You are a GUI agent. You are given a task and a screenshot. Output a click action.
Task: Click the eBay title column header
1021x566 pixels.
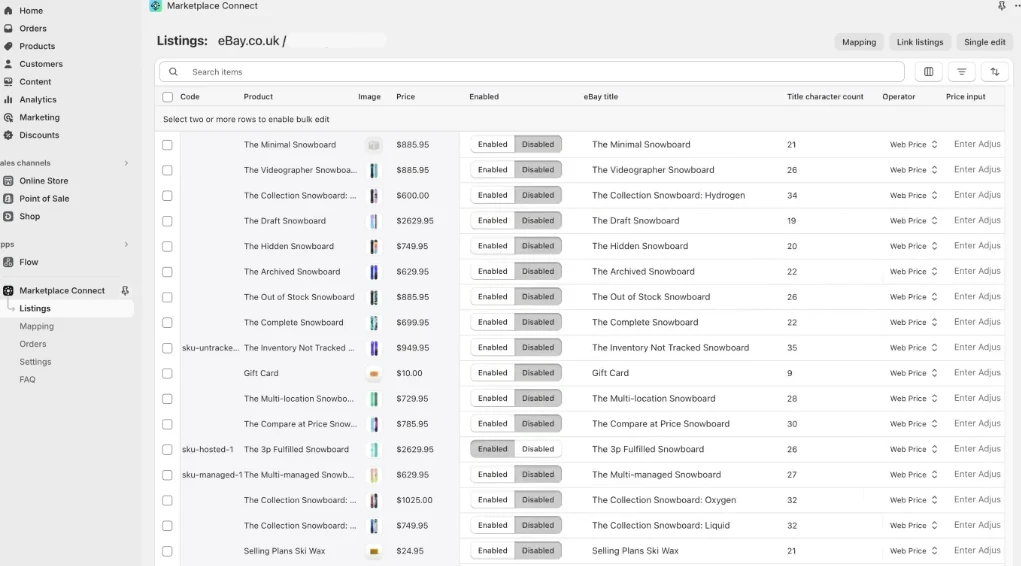[600, 96]
